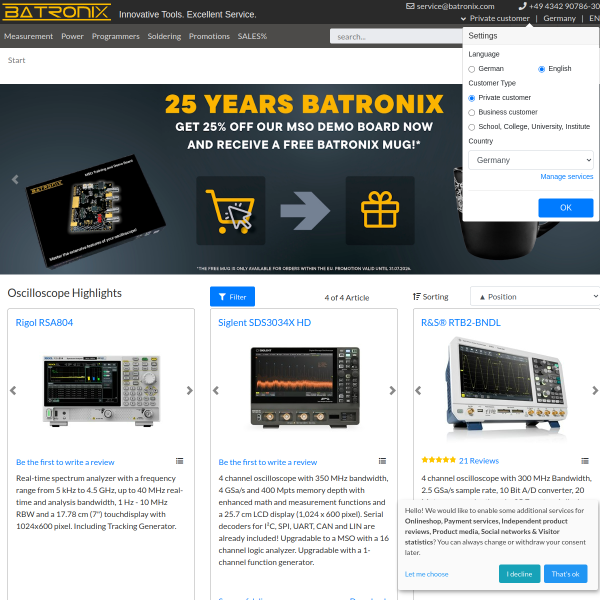Open the Siglent SDS3034X HD product title
The image size is (600, 600).
pyautogui.click(x=264, y=323)
